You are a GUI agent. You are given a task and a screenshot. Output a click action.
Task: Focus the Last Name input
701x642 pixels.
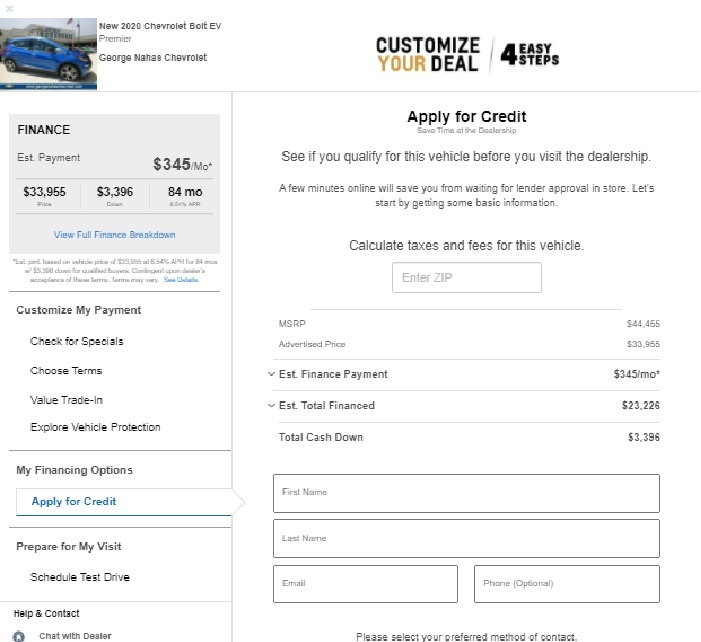click(466, 539)
